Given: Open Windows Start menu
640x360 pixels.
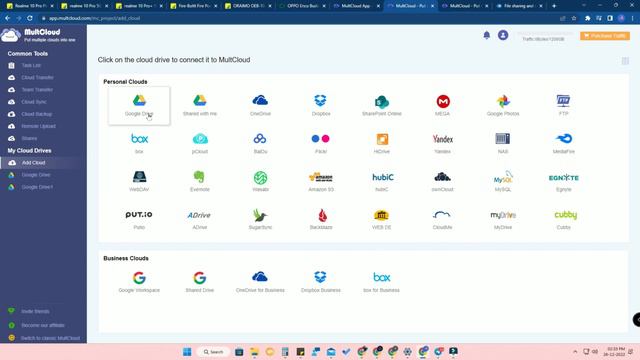Looking at the screenshot, I should click(187, 351).
